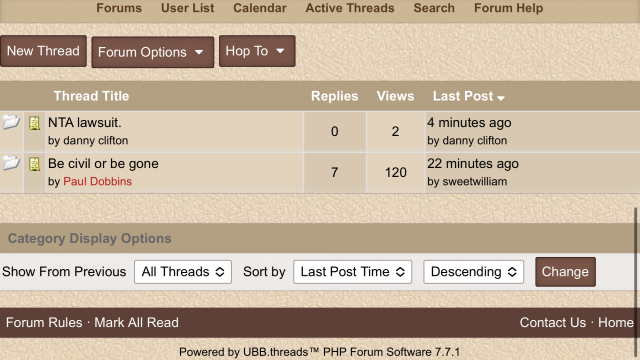The height and width of the screenshot is (360, 640).
Task: Open the Be civil or be gone thread
Action: pyautogui.click(x=103, y=164)
